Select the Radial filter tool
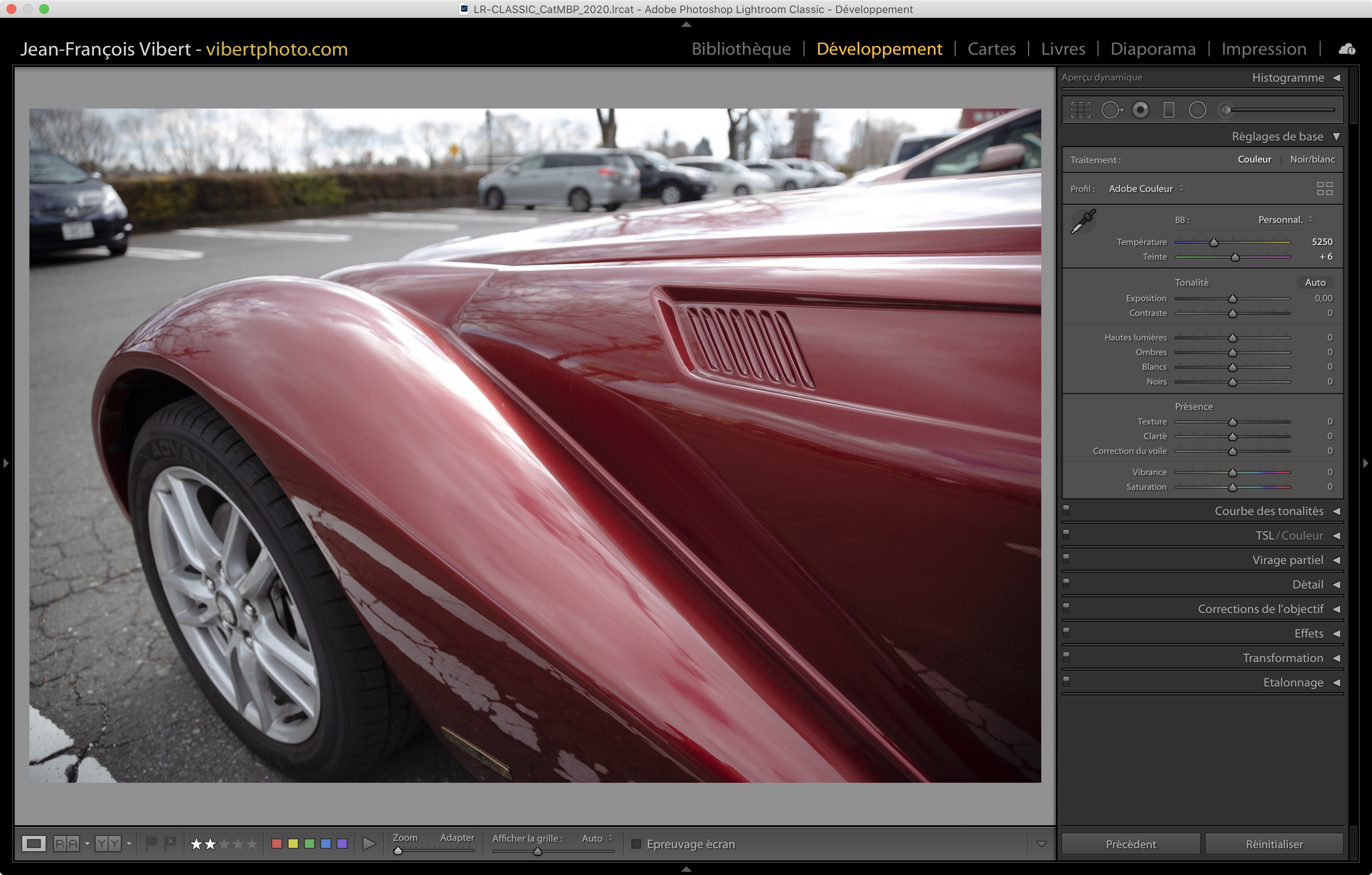Image resolution: width=1372 pixels, height=875 pixels. [1197, 110]
